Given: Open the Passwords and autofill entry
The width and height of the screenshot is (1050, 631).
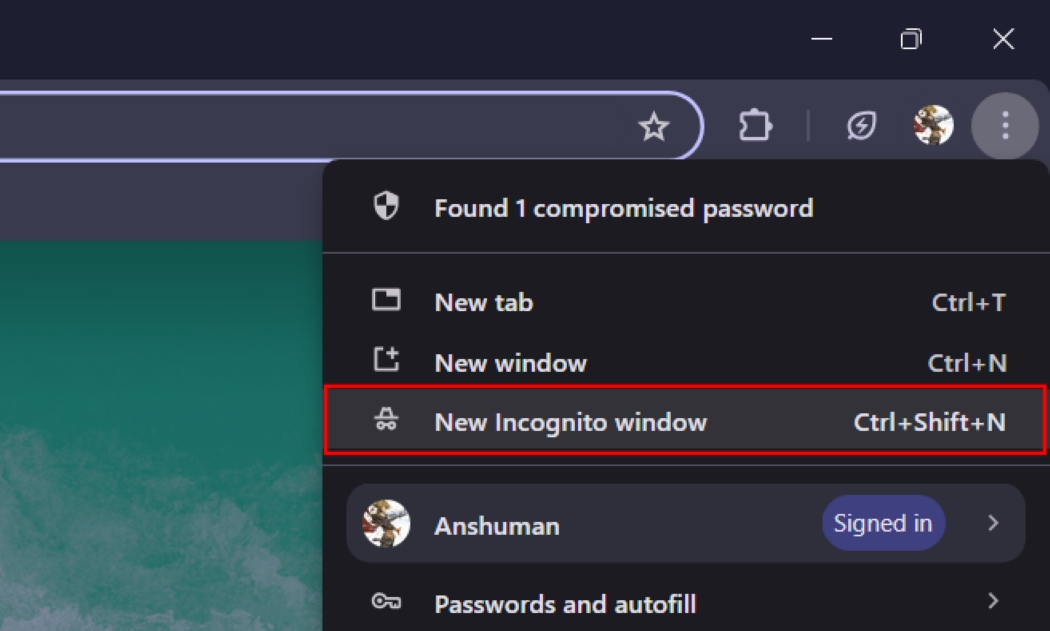Looking at the screenshot, I should click(565, 604).
